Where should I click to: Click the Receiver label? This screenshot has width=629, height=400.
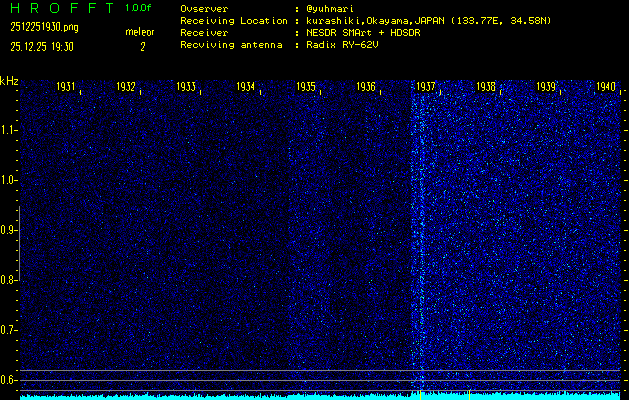[204, 33]
